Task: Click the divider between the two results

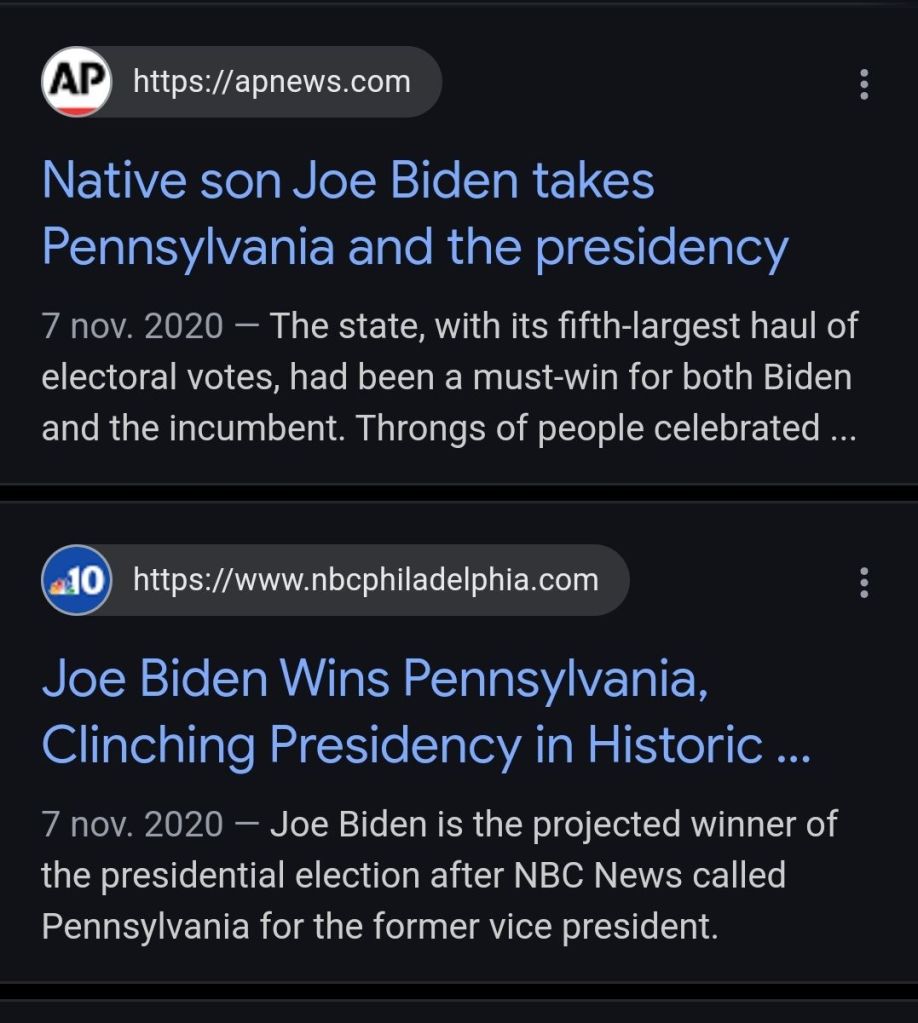Action: 459,493
